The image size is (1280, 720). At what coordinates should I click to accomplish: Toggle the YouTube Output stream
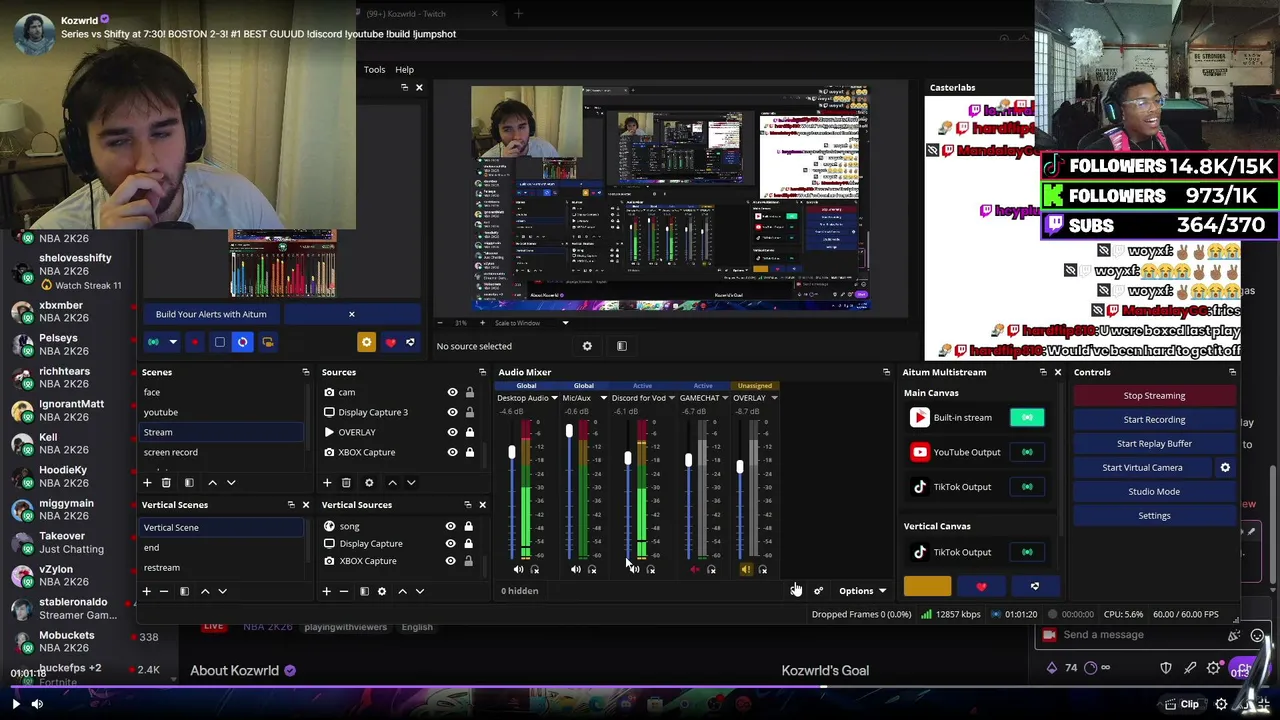pyautogui.click(x=1027, y=452)
